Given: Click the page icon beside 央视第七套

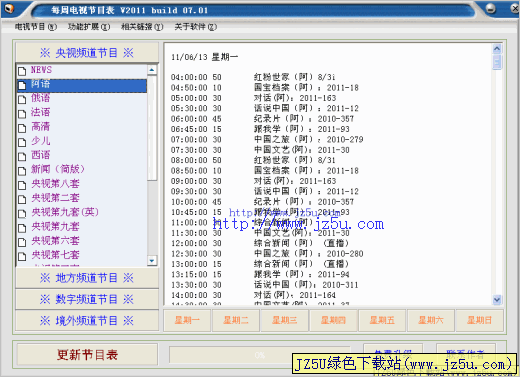Looking at the screenshot, I should pyautogui.click(x=22, y=256).
